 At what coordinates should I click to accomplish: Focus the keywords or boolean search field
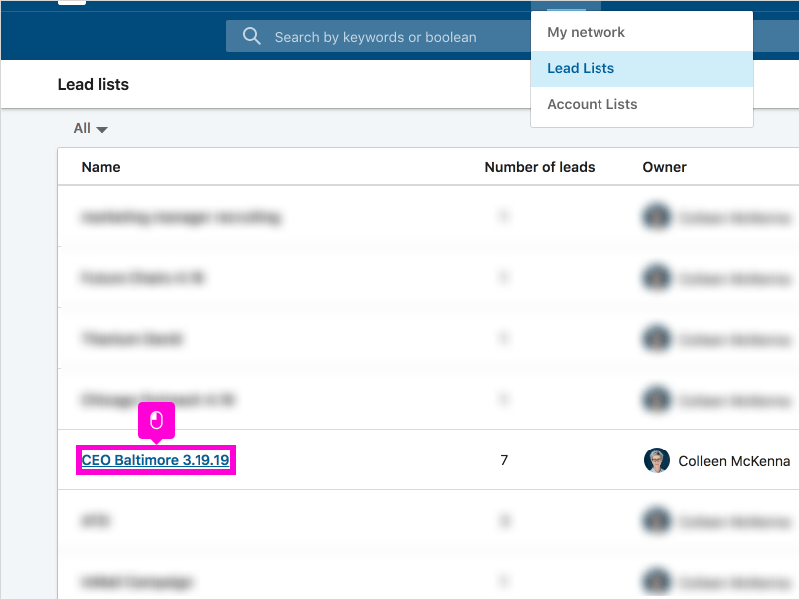[378, 36]
